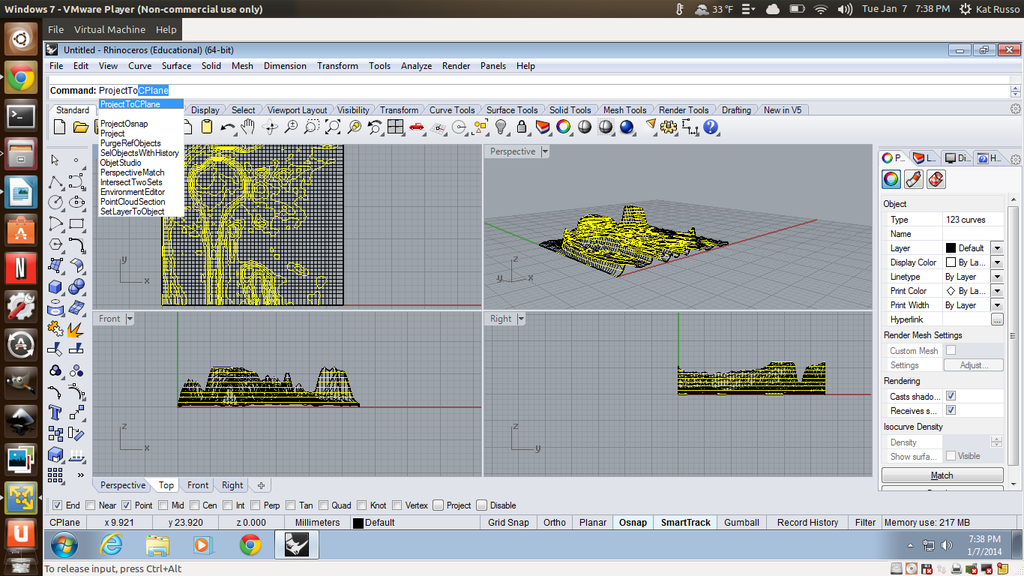1024x576 pixels.
Task: Click the padlock Lock Objects icon
Action: [x=522, y=127]
